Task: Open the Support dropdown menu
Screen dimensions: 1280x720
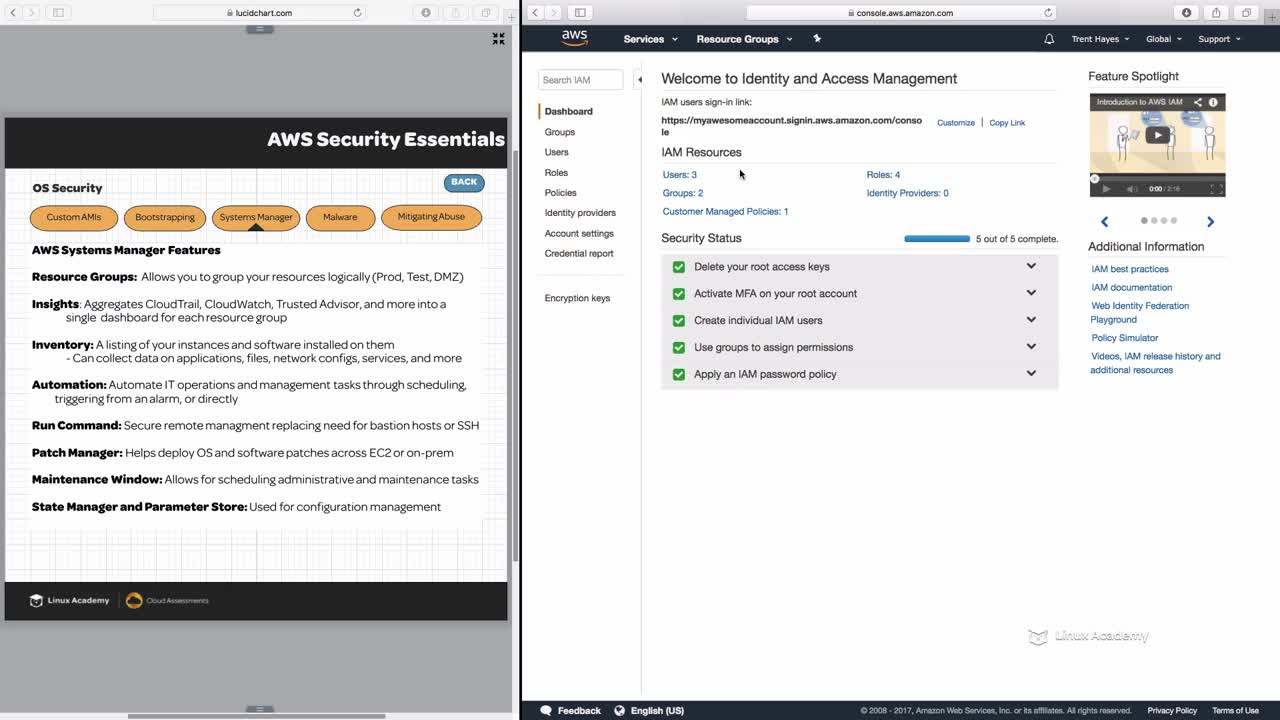Action: coord(1219,39)
